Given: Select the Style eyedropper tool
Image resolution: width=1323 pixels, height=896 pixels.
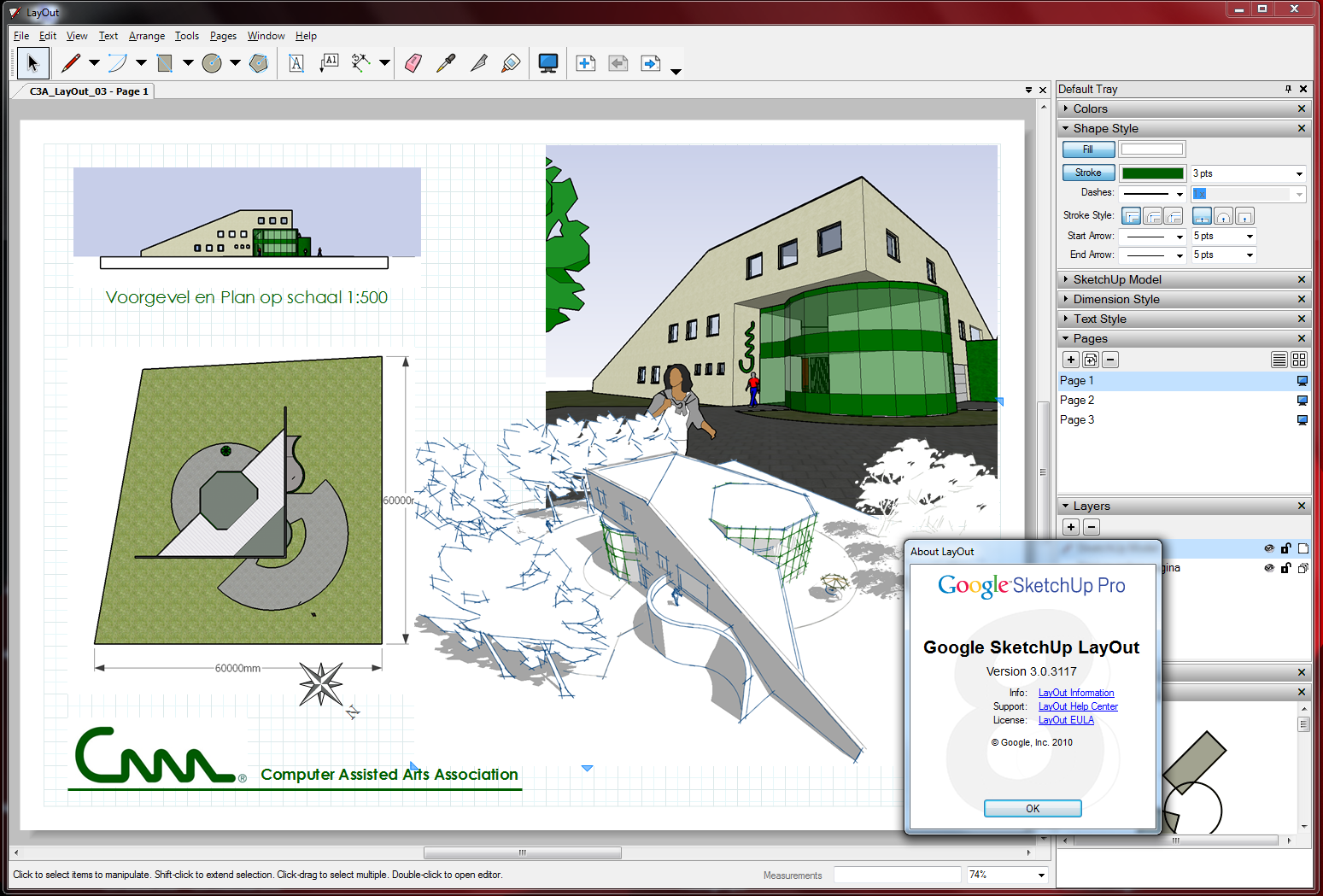Looking at the screenshot, I should pyautogui.click(x=446, y=63).
